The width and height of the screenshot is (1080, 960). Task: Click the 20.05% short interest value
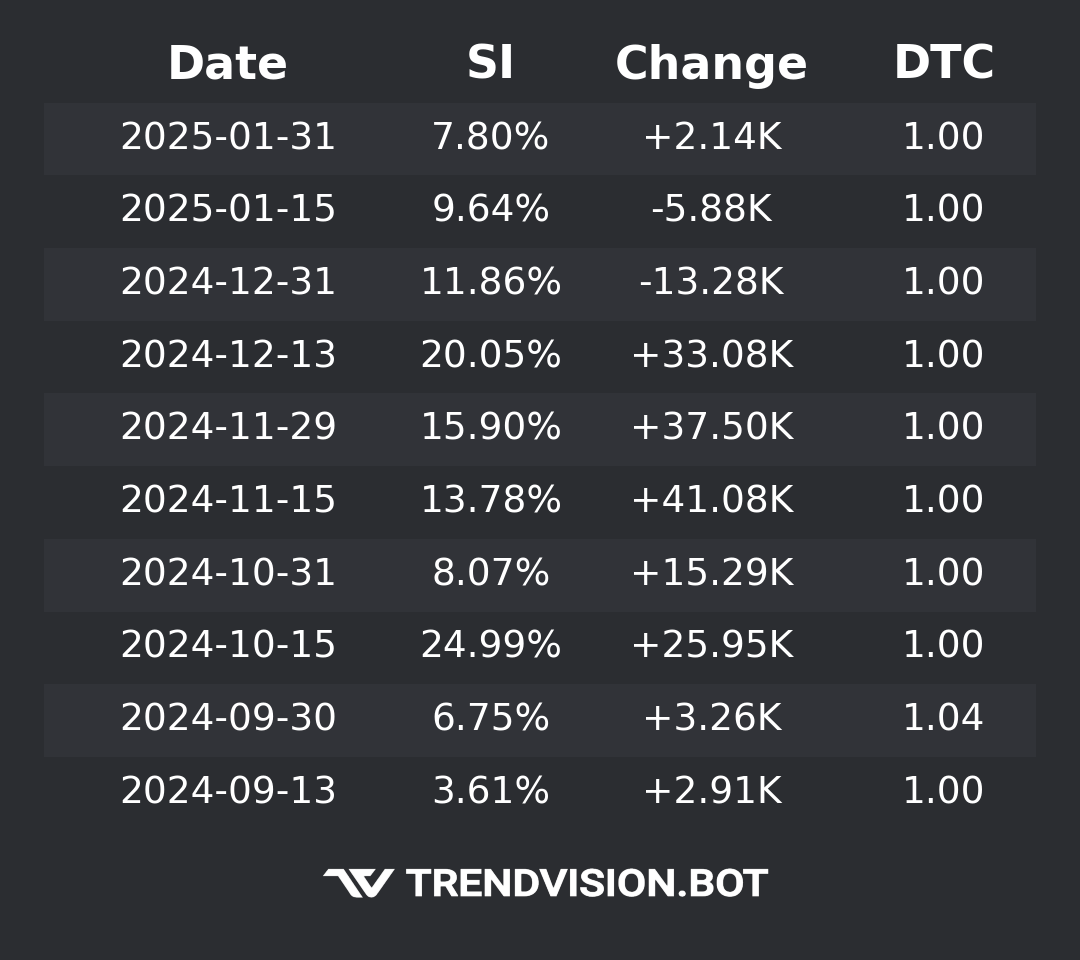pyautogui.click(x=490, y=355)
